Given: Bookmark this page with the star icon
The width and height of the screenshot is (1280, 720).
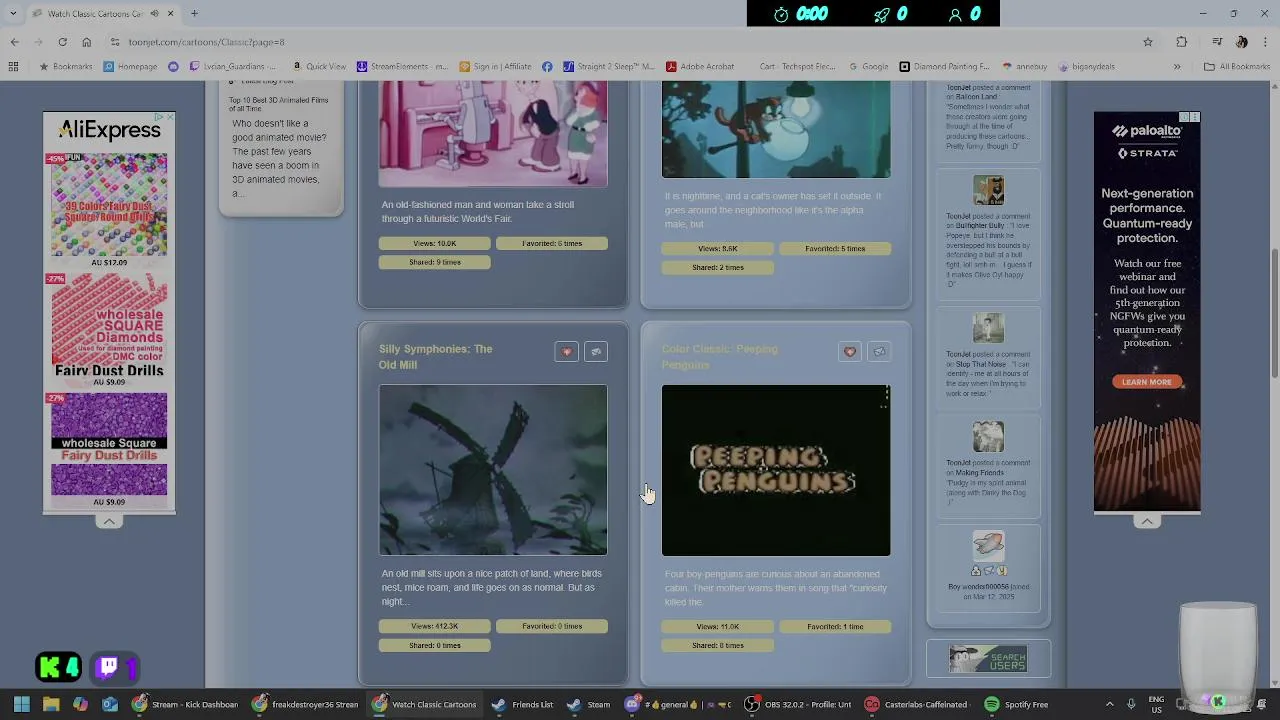Looking at the screenshot, I should [x=1148, y=42].
